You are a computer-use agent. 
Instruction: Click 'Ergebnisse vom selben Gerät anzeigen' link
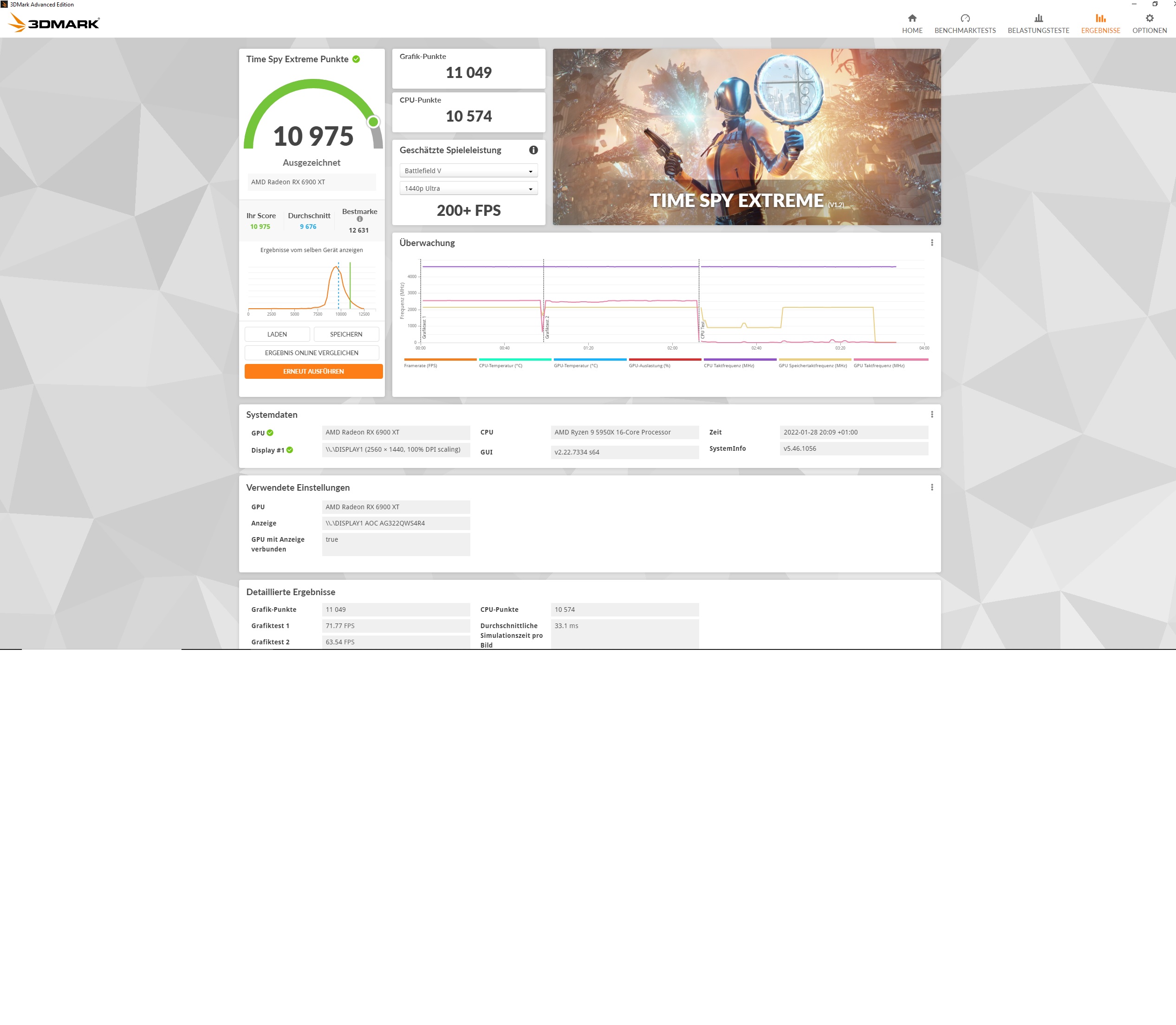(312, 250)
